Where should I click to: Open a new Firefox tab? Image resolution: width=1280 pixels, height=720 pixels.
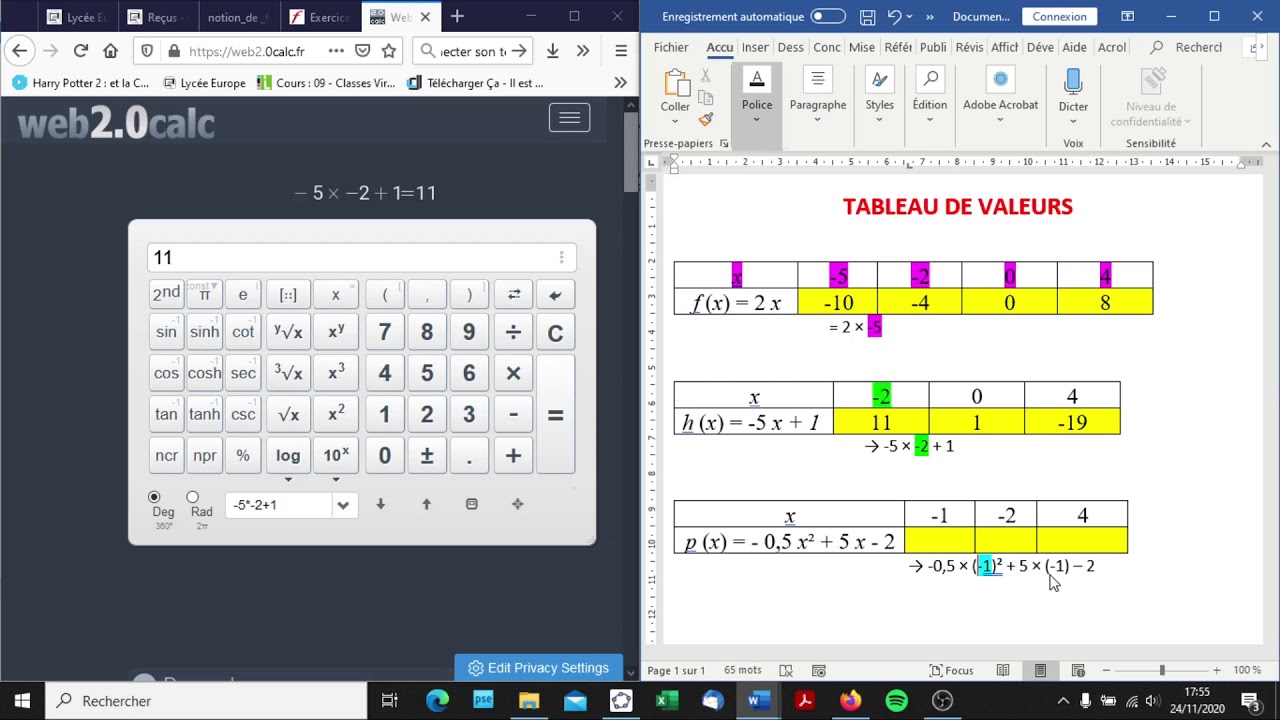click(457, 17)
